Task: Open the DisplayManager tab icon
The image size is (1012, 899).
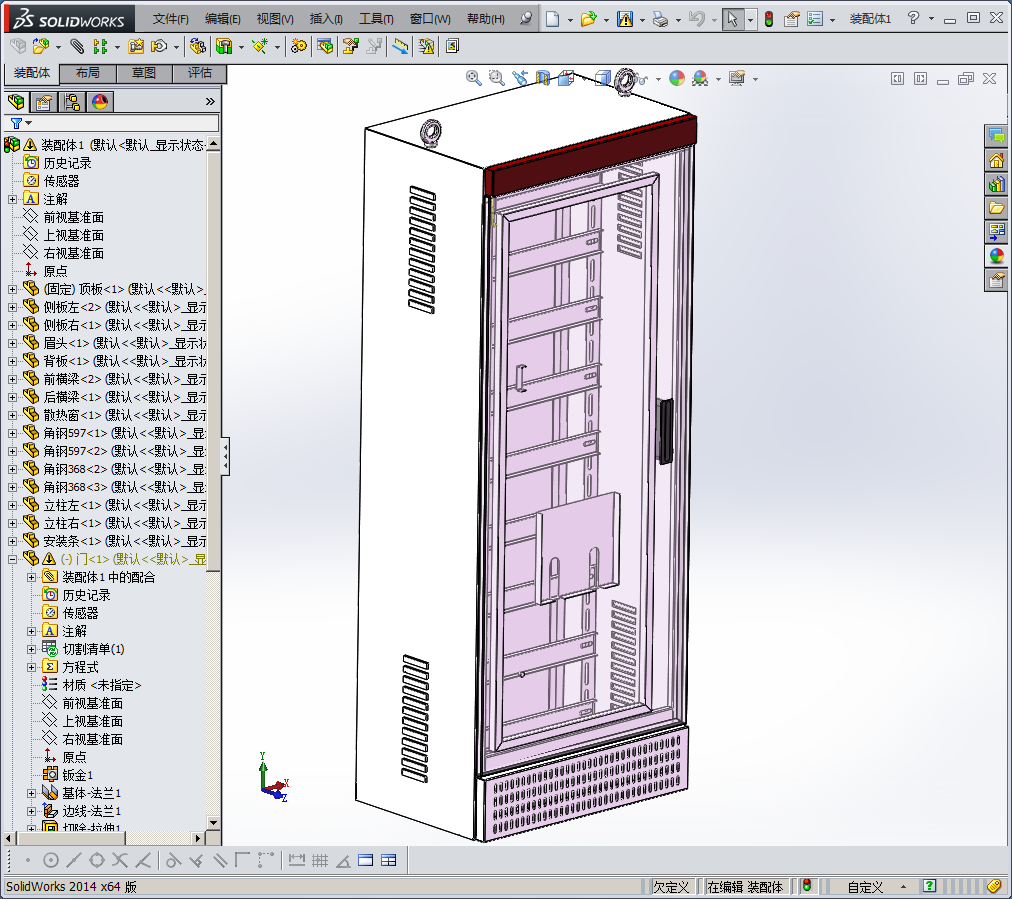Action: [x=100, y=102]
